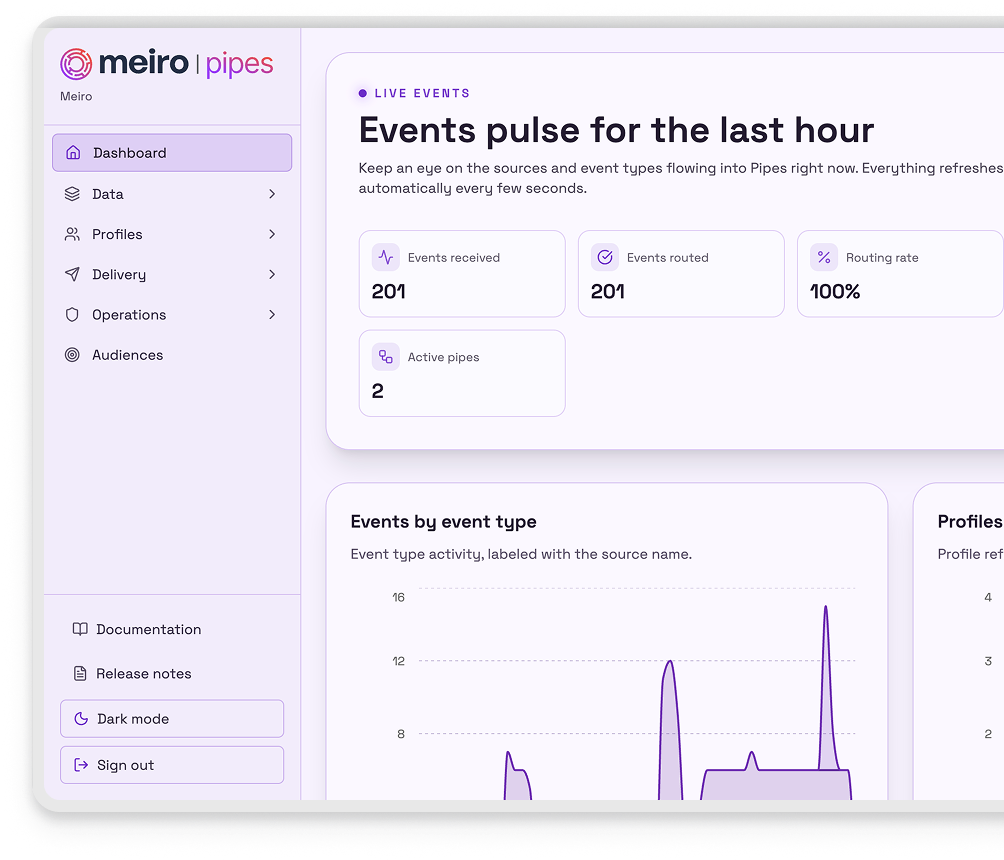Click the Routing rate percent icon
Viewport: 1004px width, 860px height.
824,257
